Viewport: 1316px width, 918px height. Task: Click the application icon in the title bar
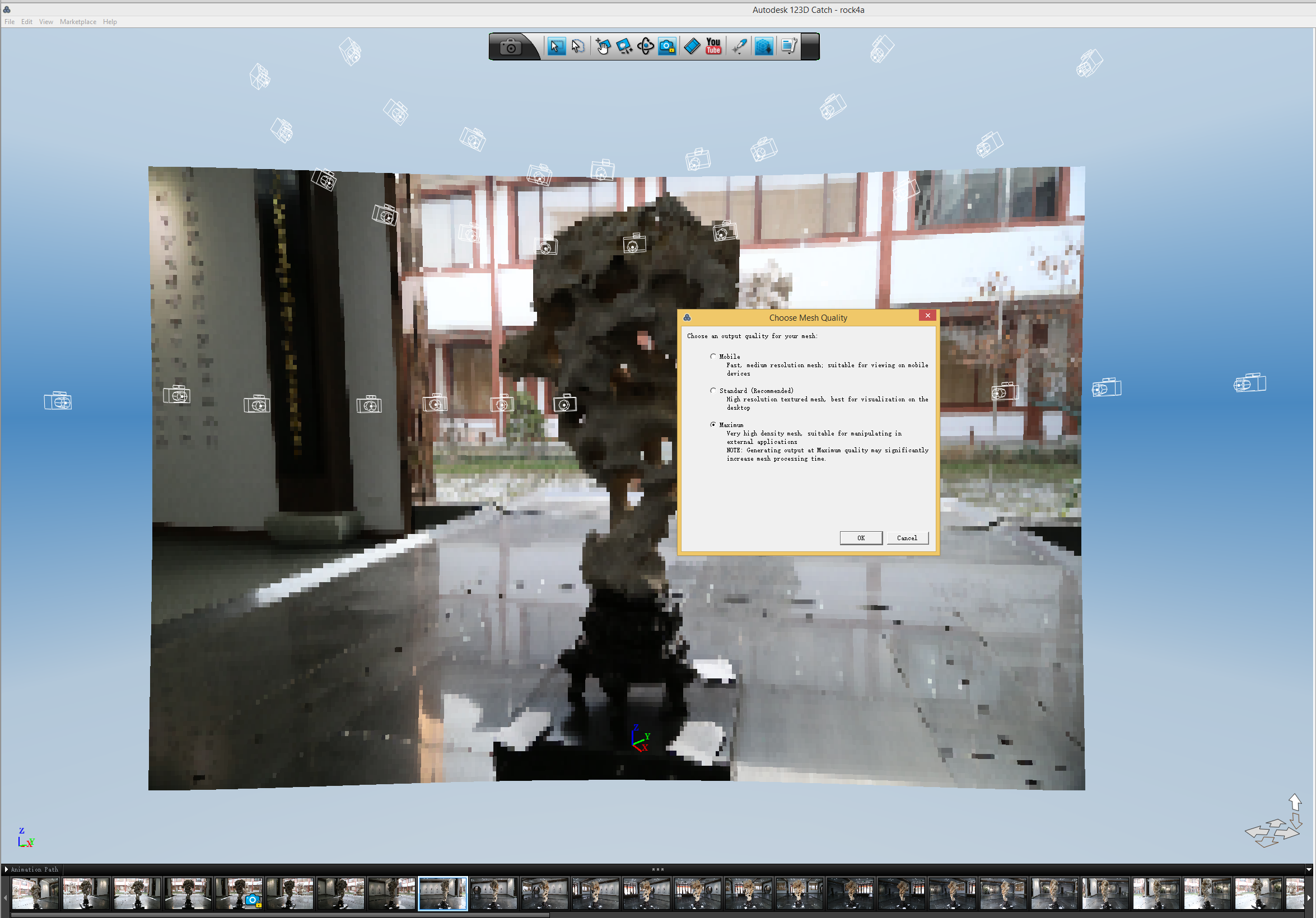[x=7, y=10]
